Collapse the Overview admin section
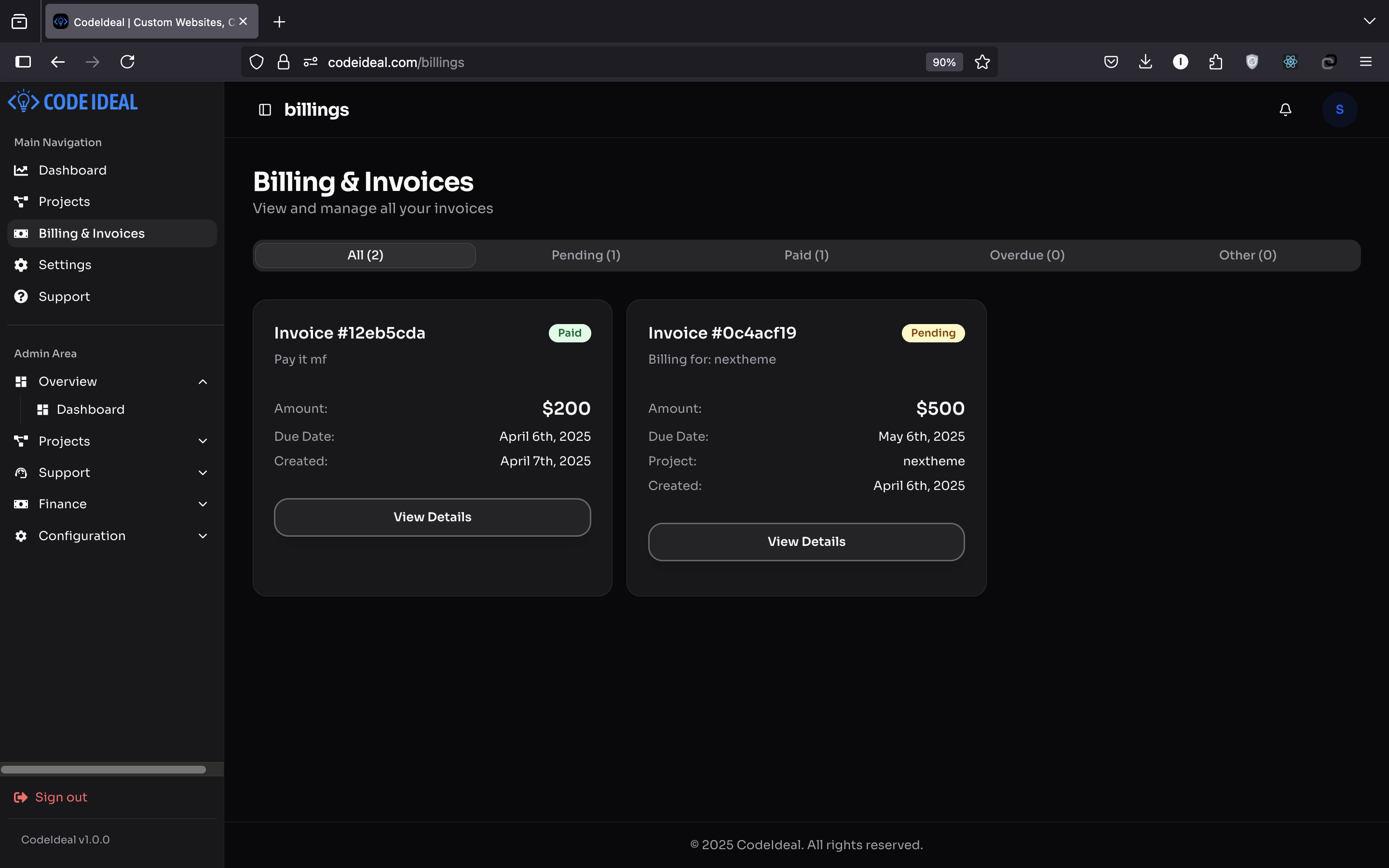This screenshot has height=868, width=1389. [x=203, y=382]
